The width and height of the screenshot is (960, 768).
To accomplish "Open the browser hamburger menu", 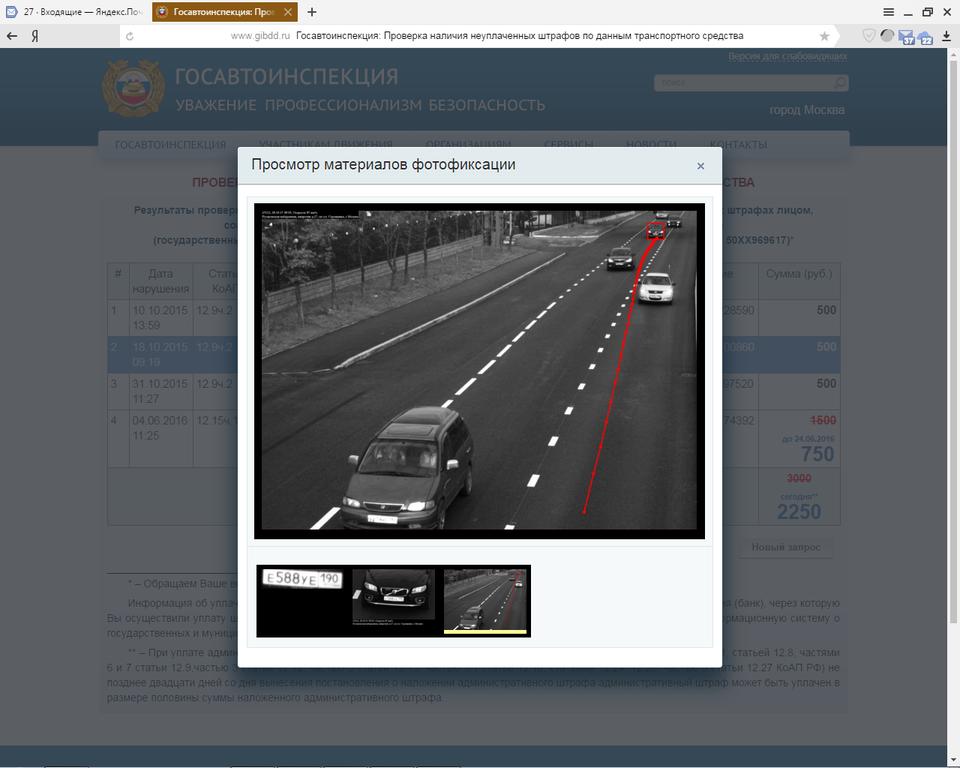I will pos(888,12).
